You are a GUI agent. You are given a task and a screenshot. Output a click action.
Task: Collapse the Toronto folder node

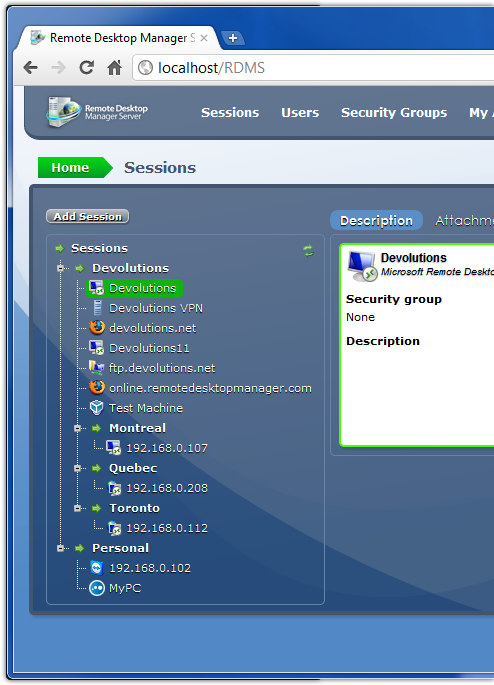tap(77, 508)
